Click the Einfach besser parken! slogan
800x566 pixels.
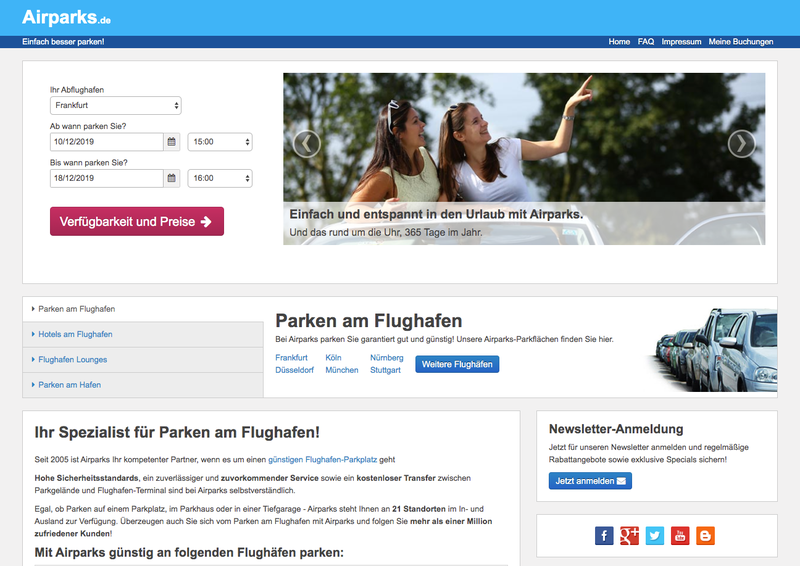pyautogui.click(x=63, y=42)
